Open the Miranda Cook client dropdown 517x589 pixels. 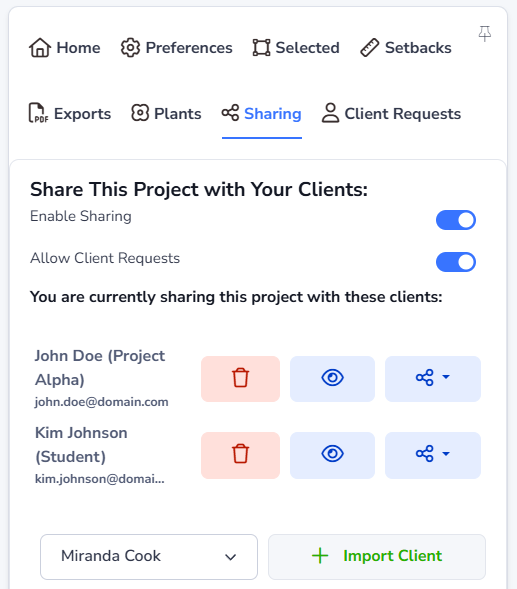(149, 557)
